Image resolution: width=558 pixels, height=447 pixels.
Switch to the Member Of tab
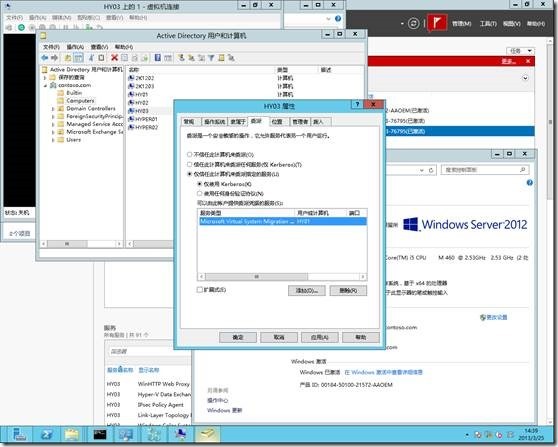coord(238,122)
